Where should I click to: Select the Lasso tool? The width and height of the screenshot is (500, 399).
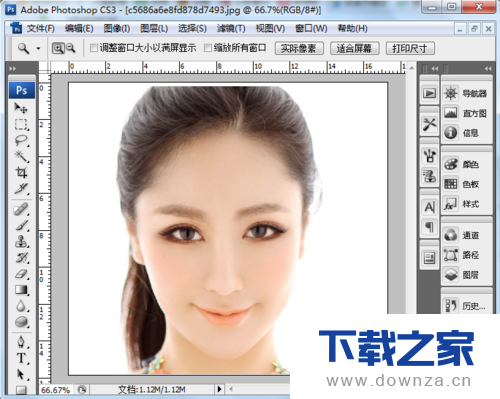point(21,140)
